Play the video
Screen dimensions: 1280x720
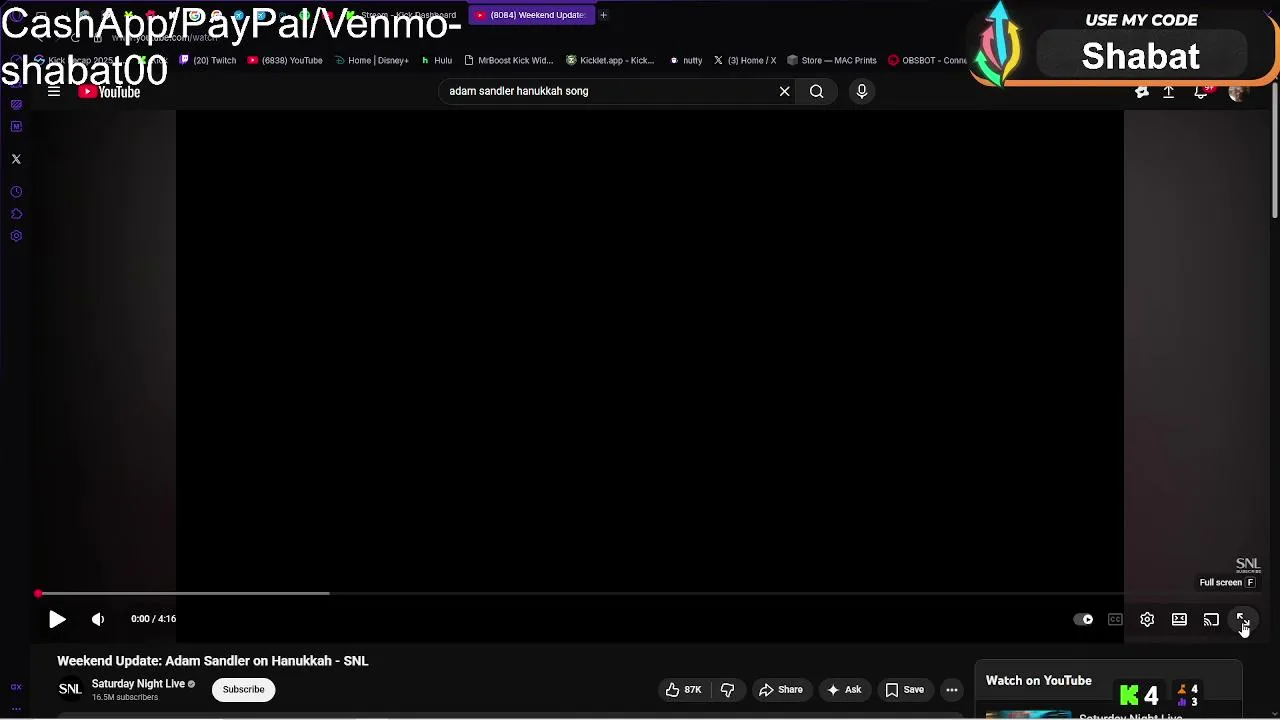pyautogui.click(x=57, y=619)
